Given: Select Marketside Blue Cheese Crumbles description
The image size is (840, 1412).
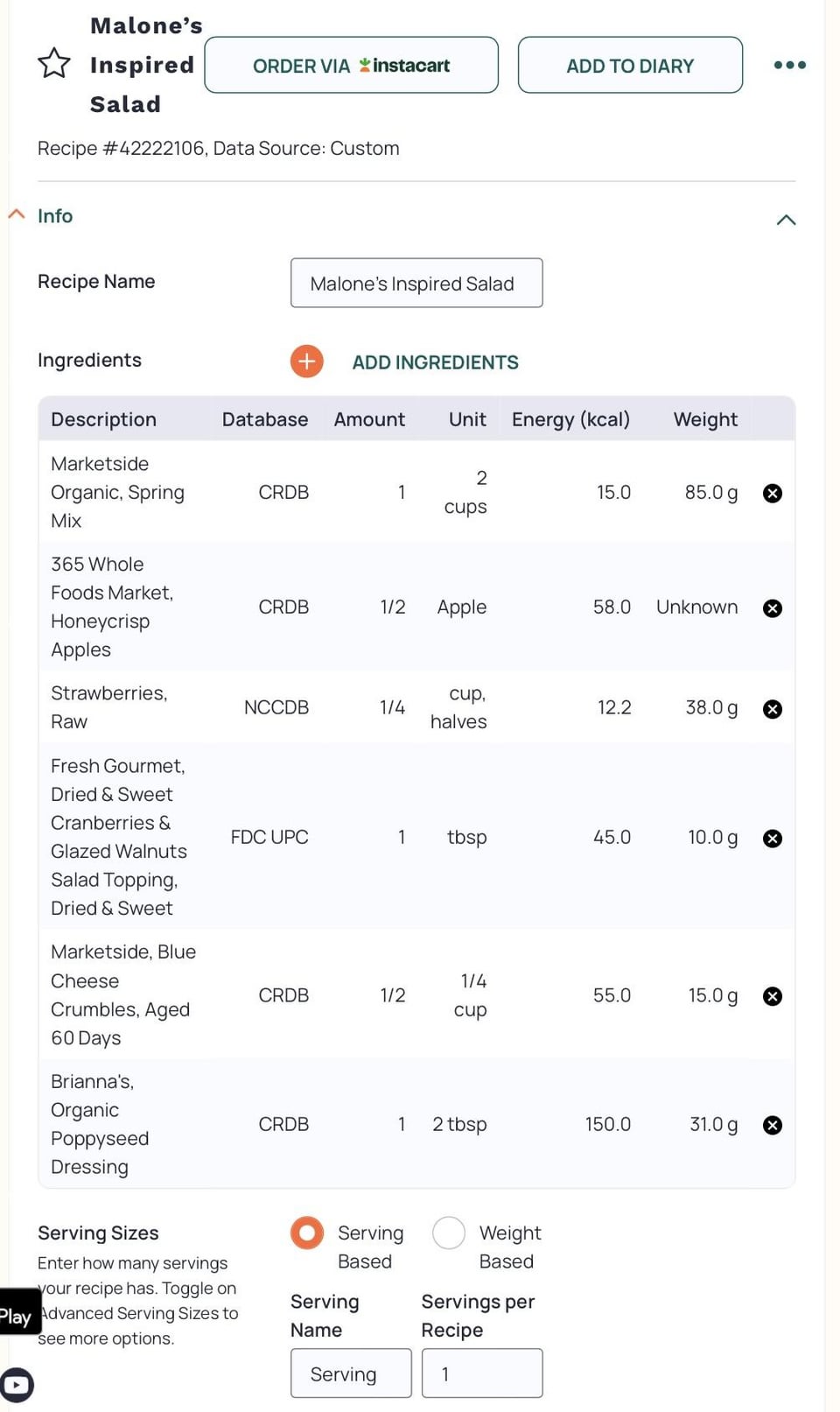Looking at the screenshot, I should [123, 994].
